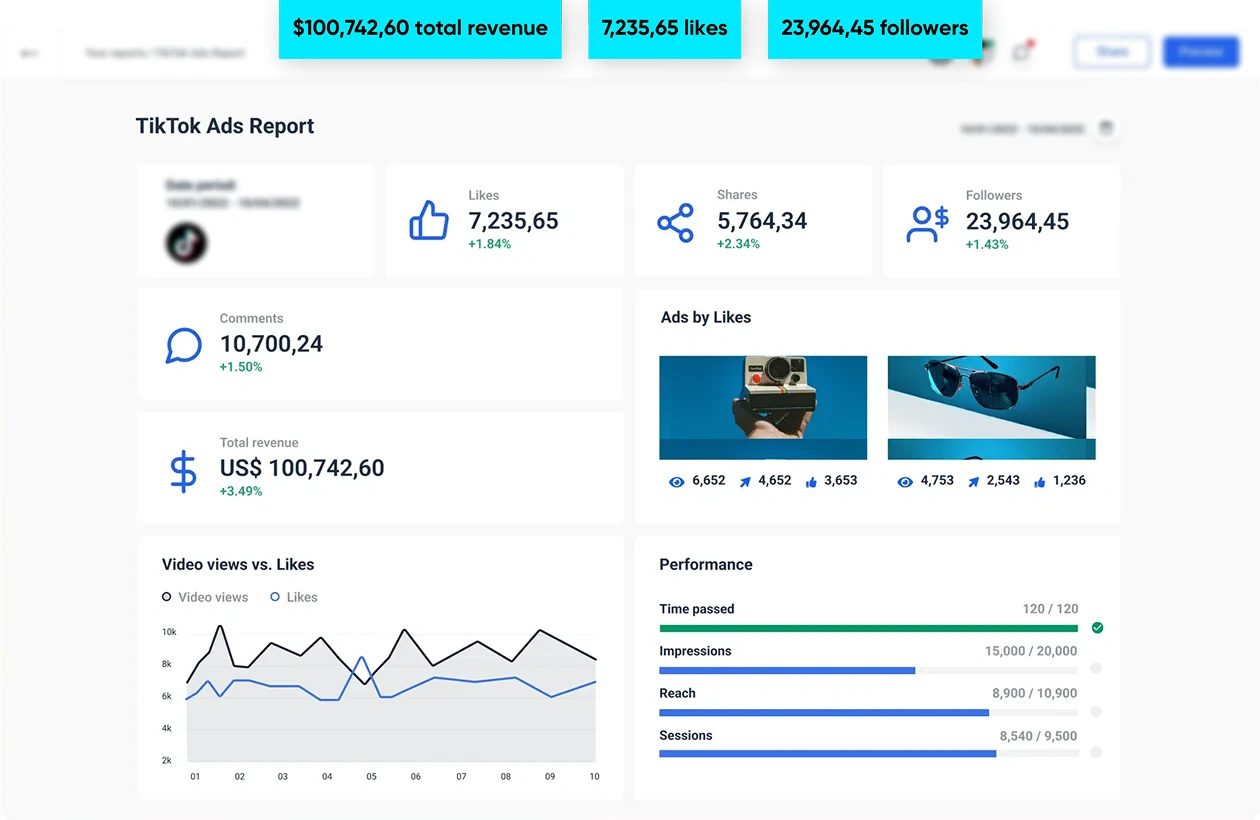This screenshot has width=1260, height=820.
Task: Toggle the Likes series in chart legend
Action: pyautogui.click(x=293, y=597)
